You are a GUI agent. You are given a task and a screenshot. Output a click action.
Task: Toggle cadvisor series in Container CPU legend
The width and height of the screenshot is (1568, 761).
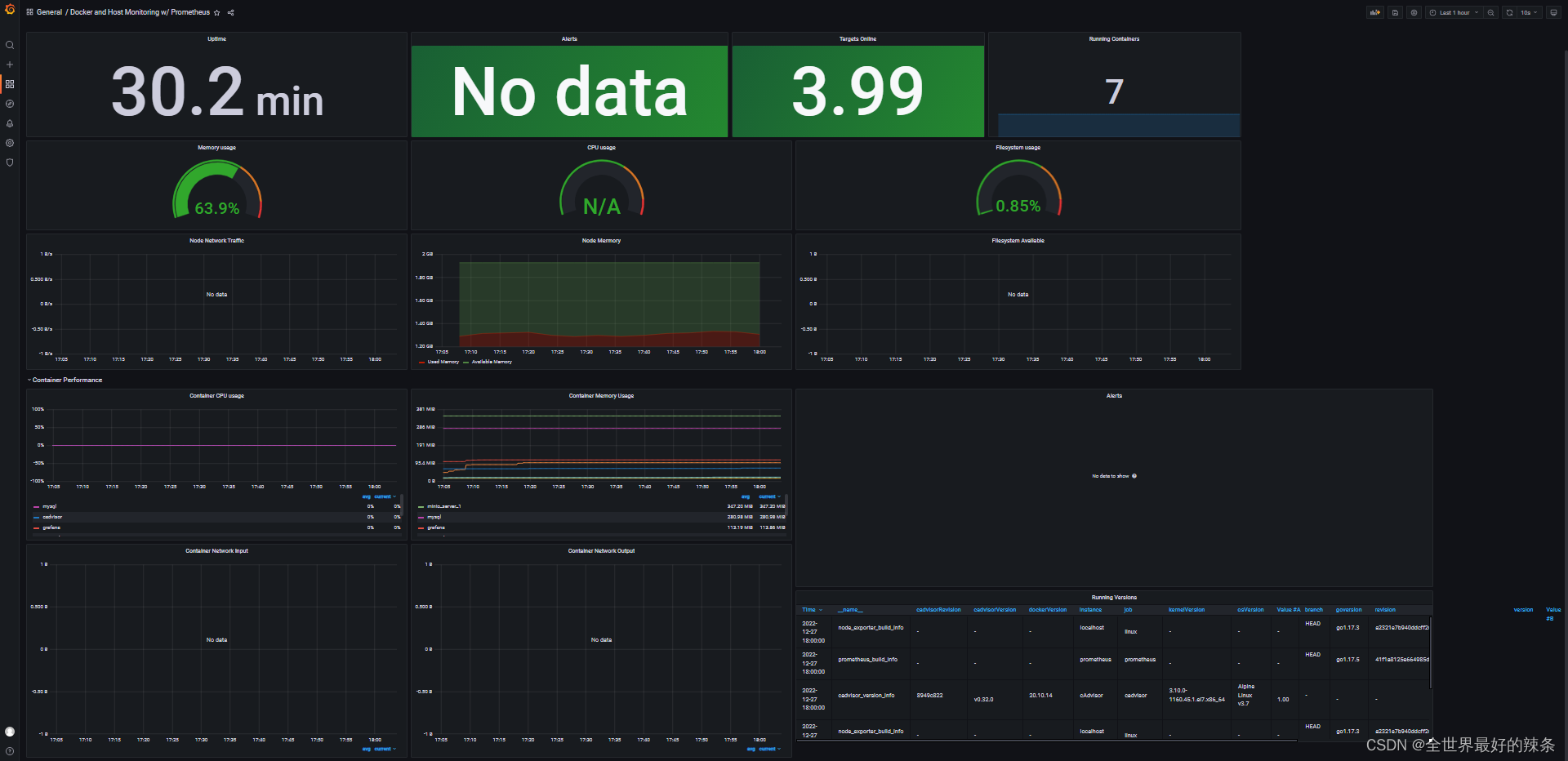[x=52, y=517]
